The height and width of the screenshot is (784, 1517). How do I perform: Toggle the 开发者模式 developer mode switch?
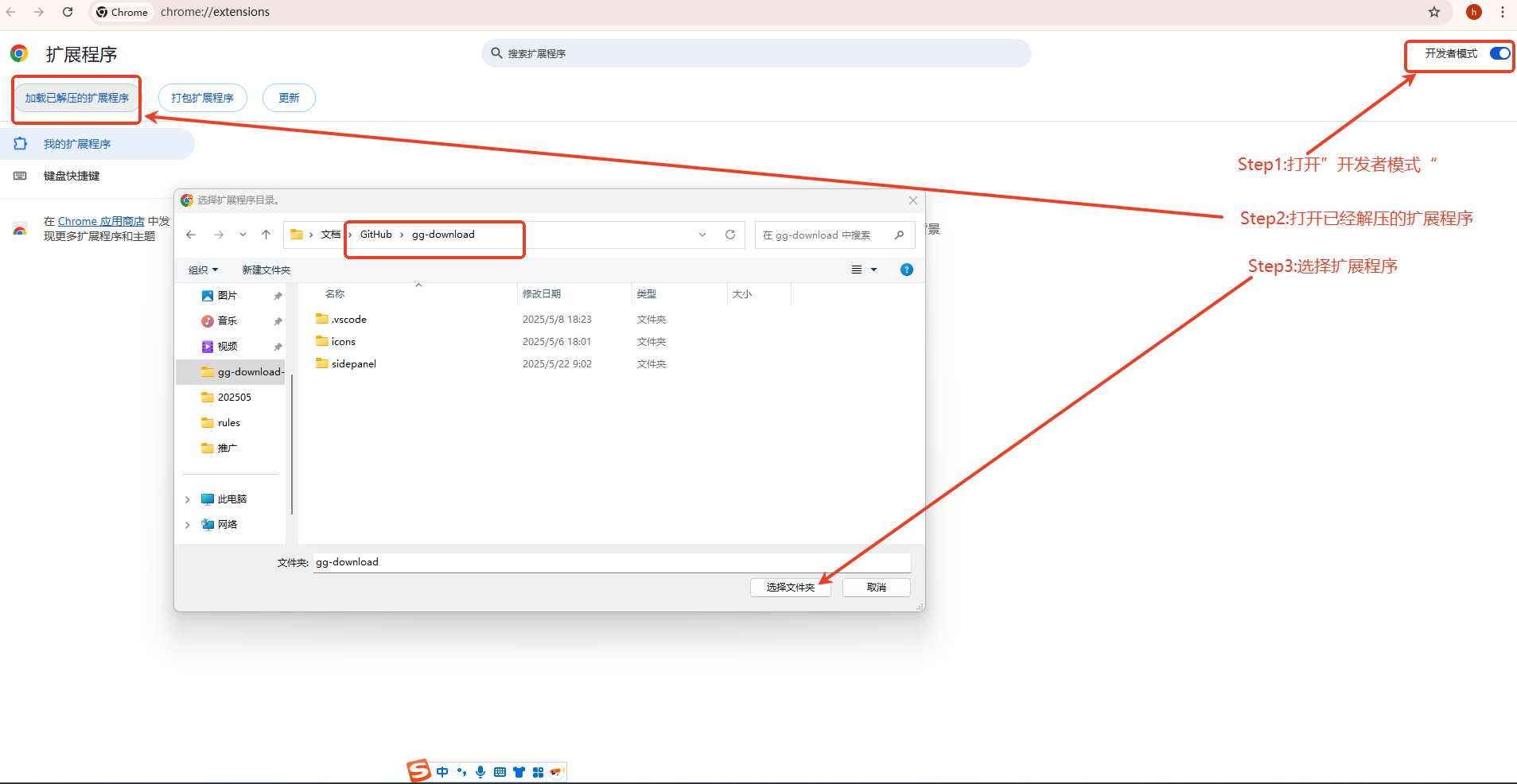point(1499,53)
